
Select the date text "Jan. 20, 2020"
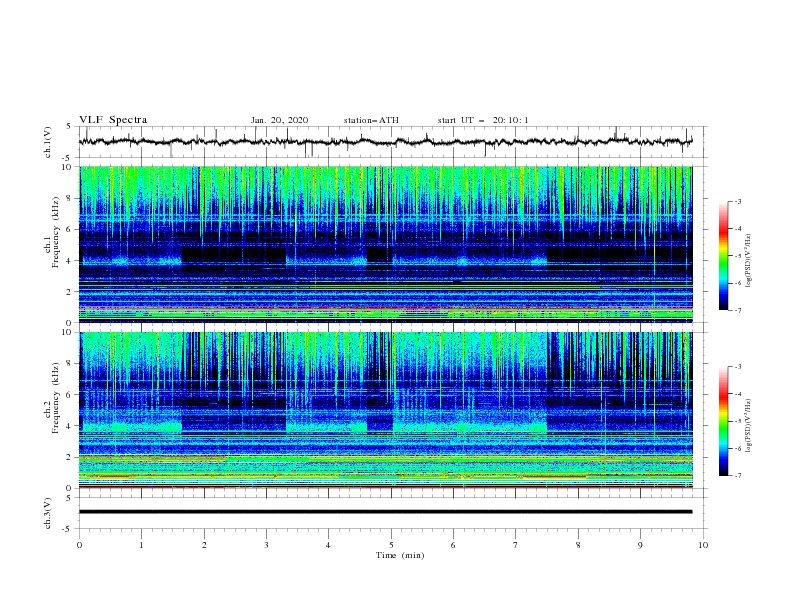pos(279,120)
